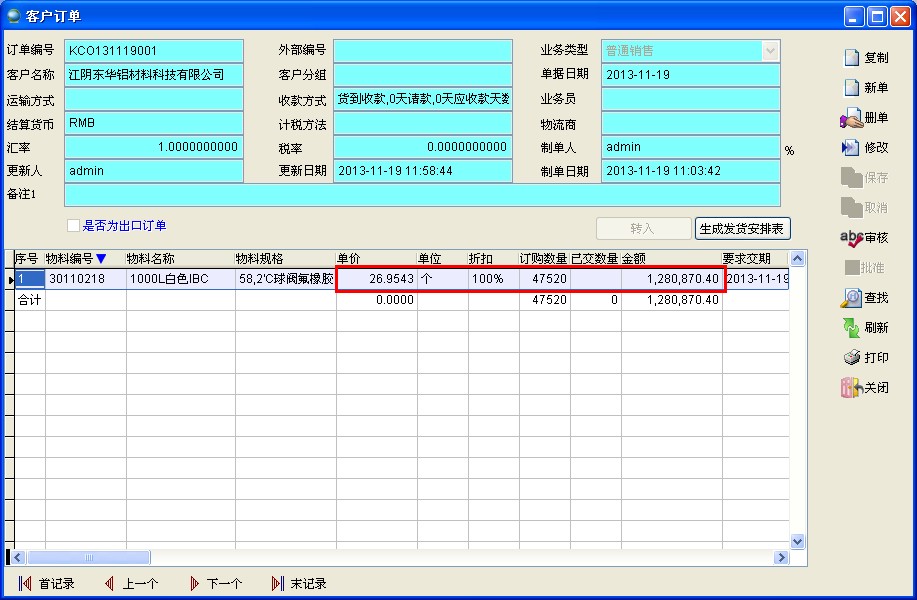This screenshot has width=917, height=600.
Task: Click the 复制 (Copy) icon
Action: (866, 57)
